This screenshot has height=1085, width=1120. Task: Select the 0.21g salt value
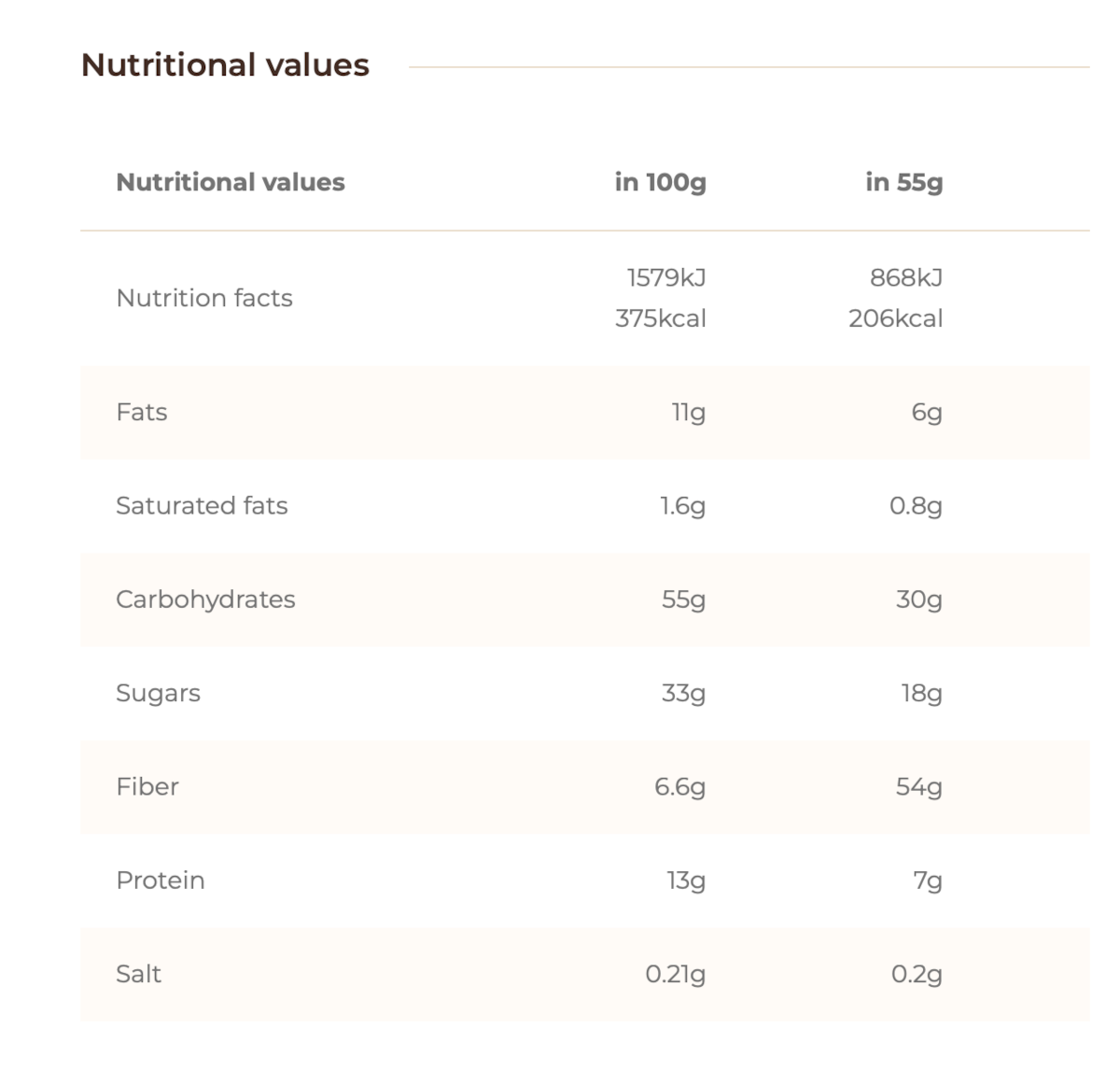(x=675, y=974)
